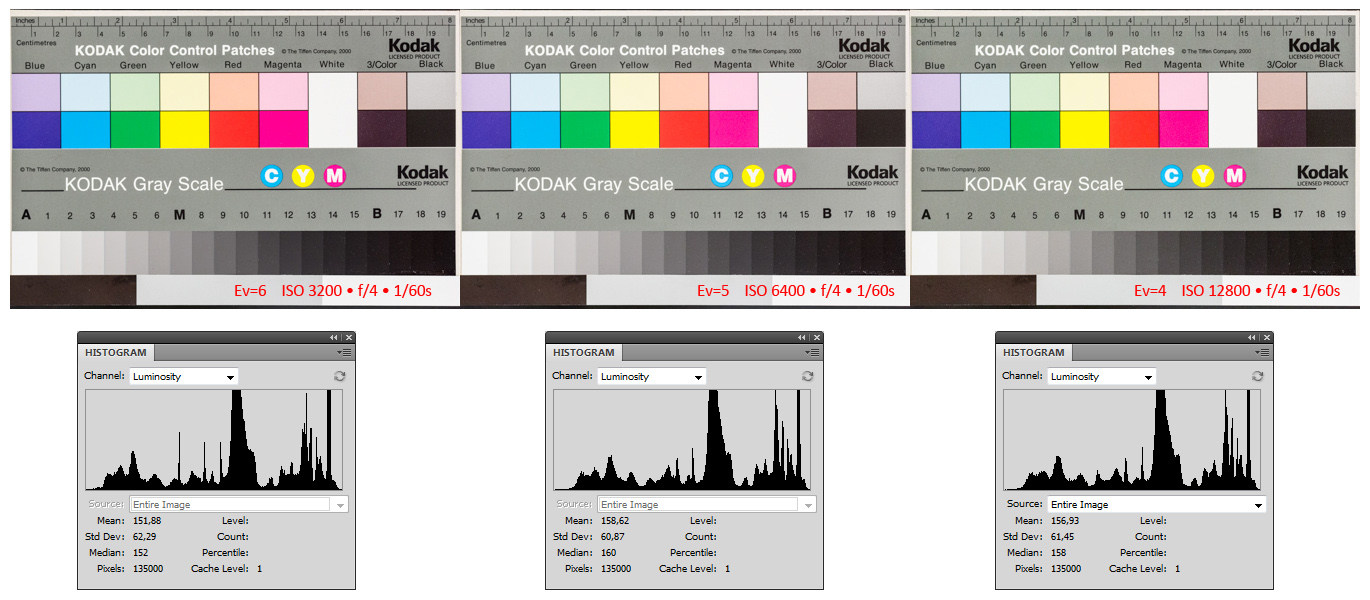Refresh the uncached histogram with Median 152
The width and height of the screenshot is (1370, 600).
tap(340, 376)
